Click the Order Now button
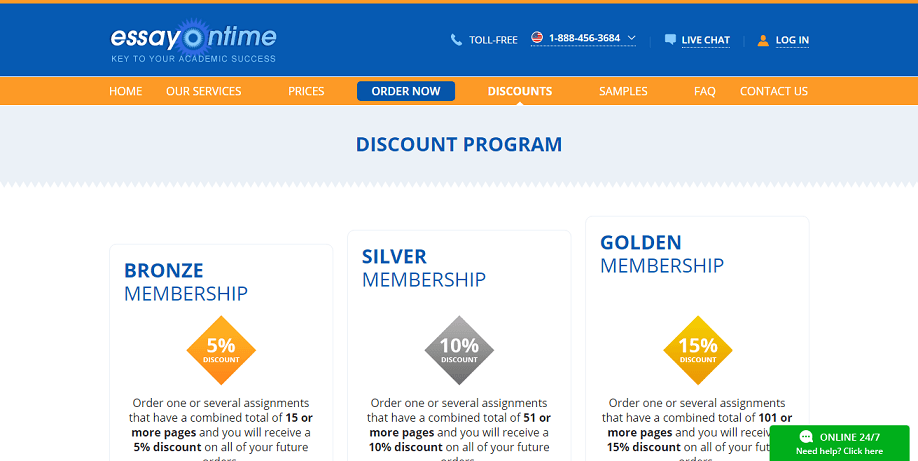Viewport: 918px width, 461px height. point(406,91)
